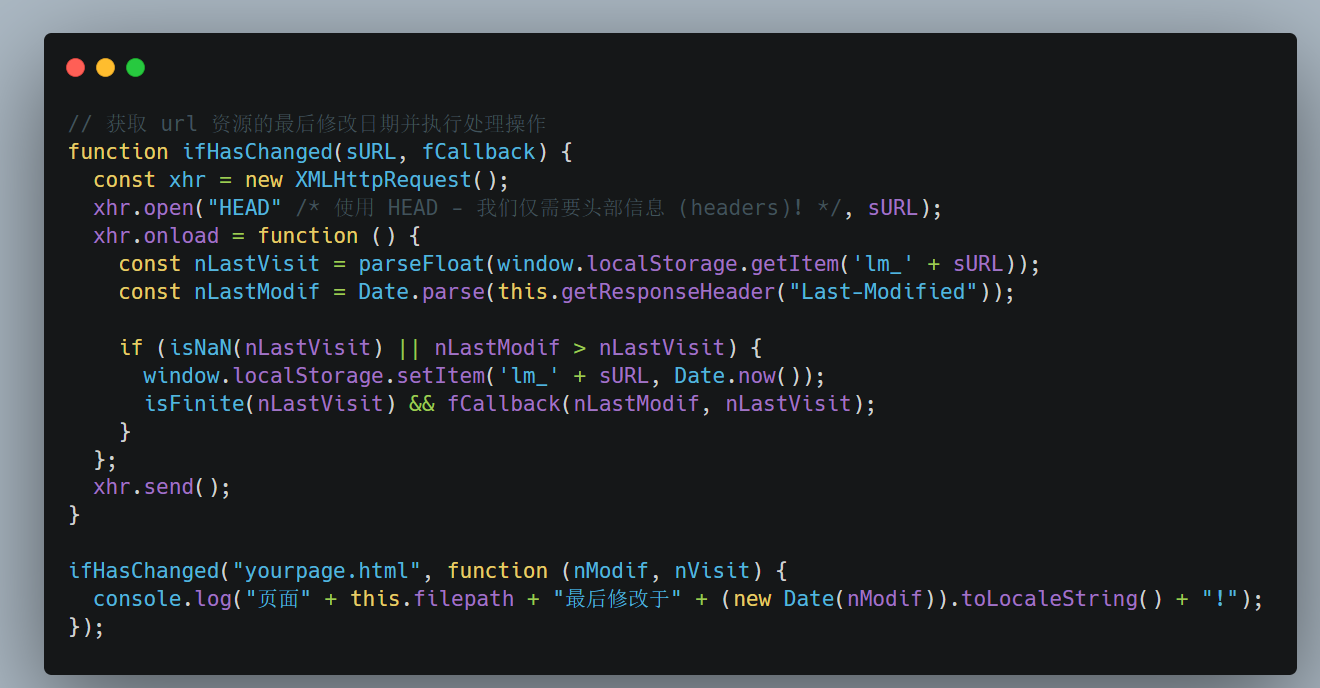Viewport: 1320px width, 688px height.
Task: Click the green maximize dot
Action: [x=135, y=67]
